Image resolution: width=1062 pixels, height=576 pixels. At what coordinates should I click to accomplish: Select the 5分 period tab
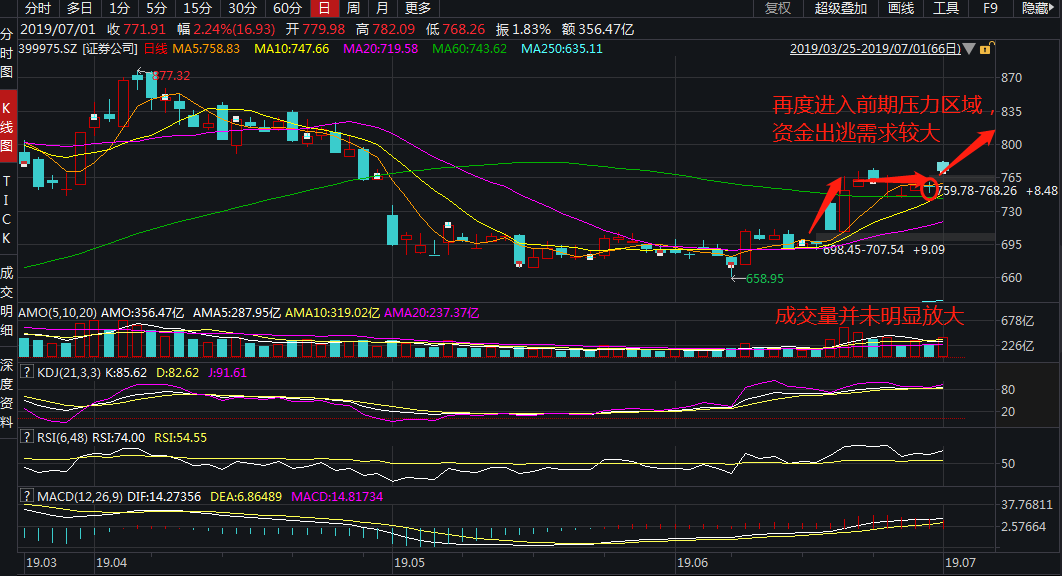click(x=156, y=8)
